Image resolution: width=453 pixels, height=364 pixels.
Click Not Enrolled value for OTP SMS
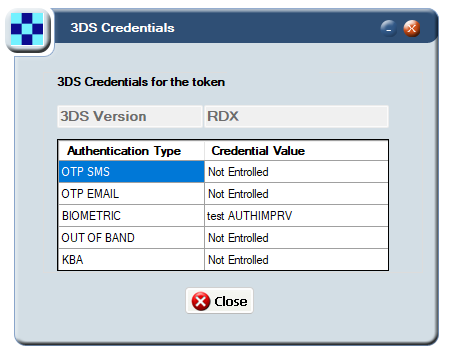click(x=238, y=172)
